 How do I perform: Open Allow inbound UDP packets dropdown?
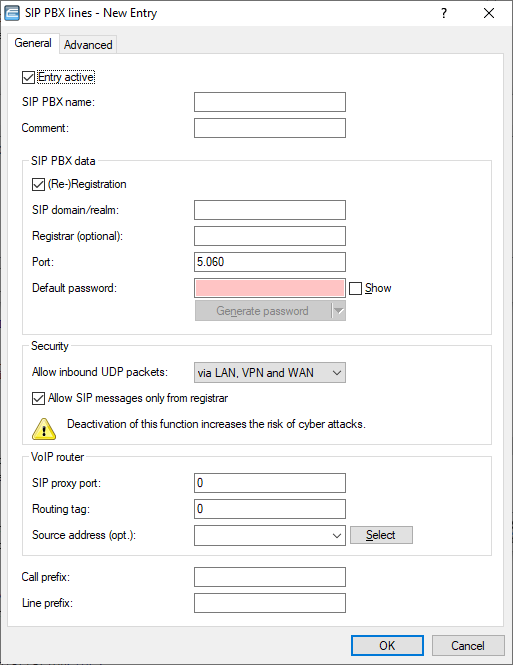[x=270, y=373]
